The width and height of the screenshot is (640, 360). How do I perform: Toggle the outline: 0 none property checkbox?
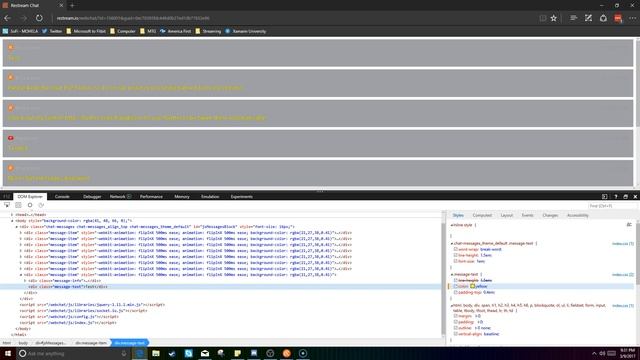pos(456,328)
